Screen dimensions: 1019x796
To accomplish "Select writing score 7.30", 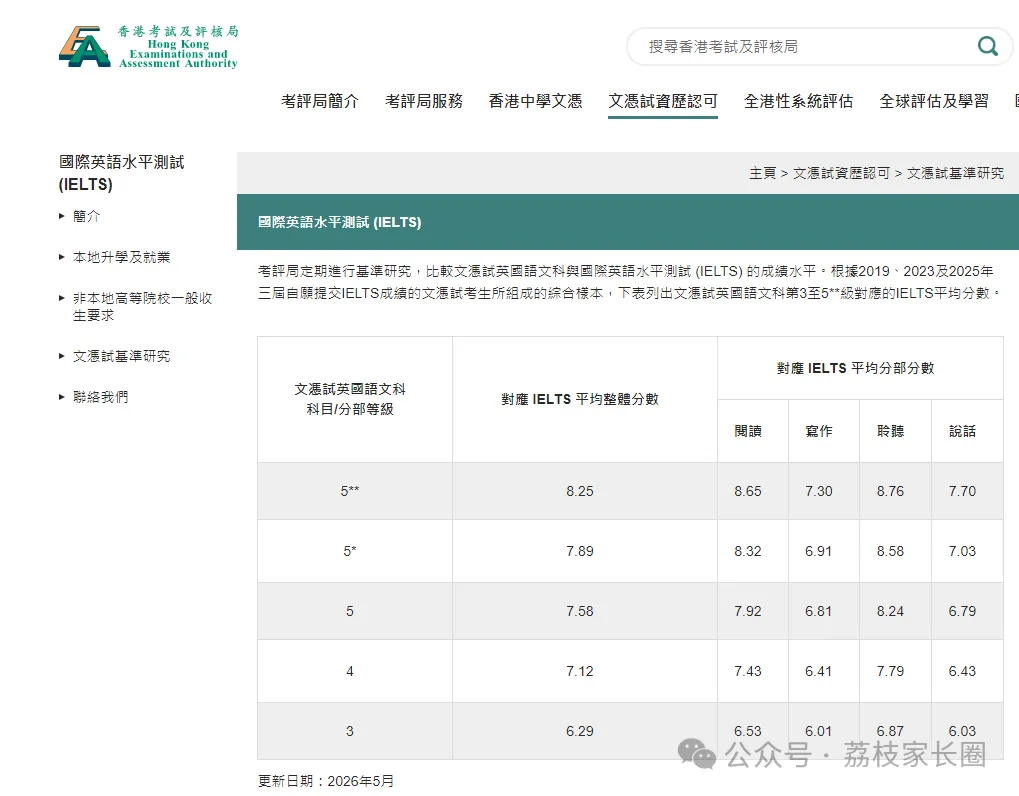I will click(x=819, y=491).
